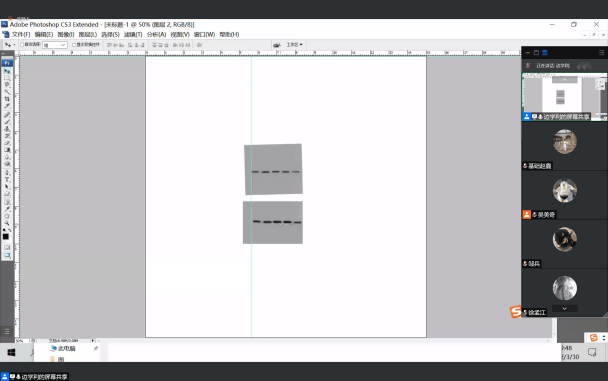Select the Clone Stamp tool
The width and height of the screenshot is (608, 381).
coord(7,129)
